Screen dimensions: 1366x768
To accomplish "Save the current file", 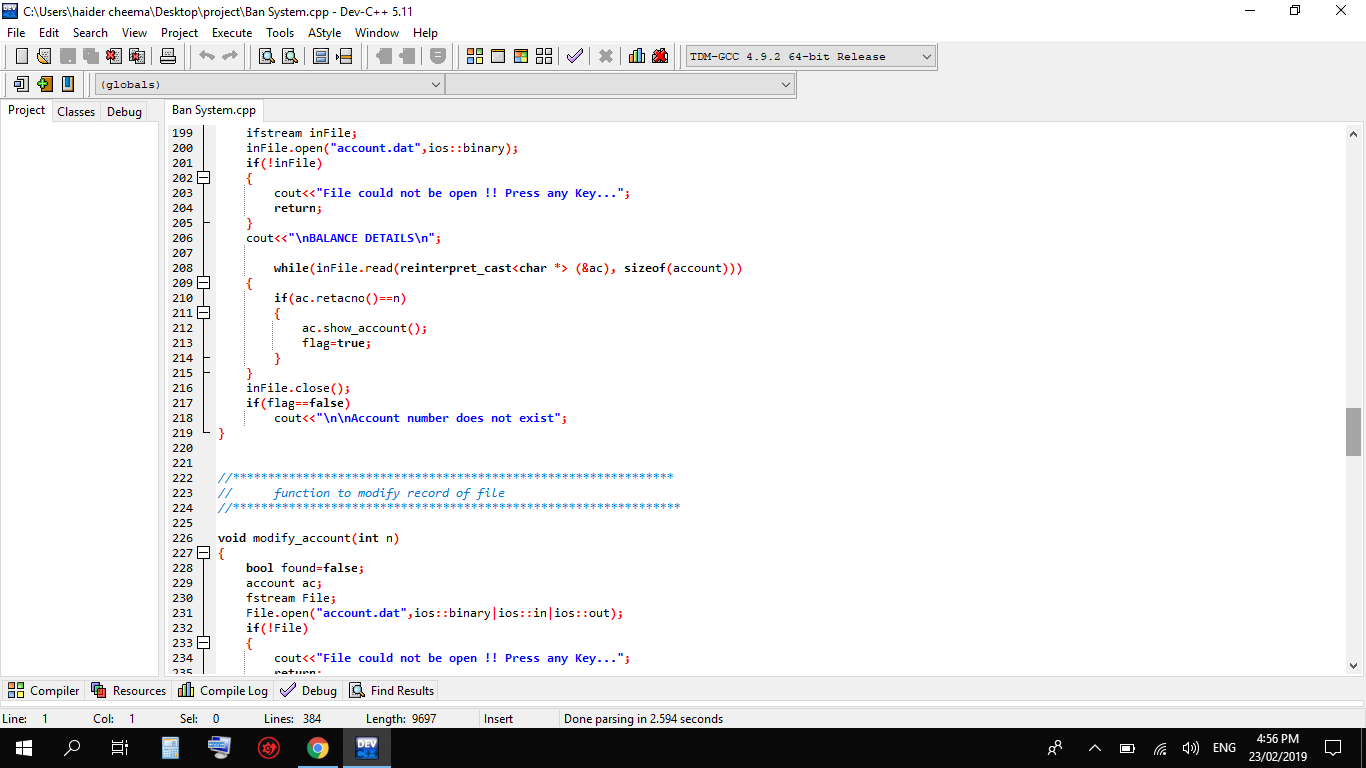I will 67,56.
